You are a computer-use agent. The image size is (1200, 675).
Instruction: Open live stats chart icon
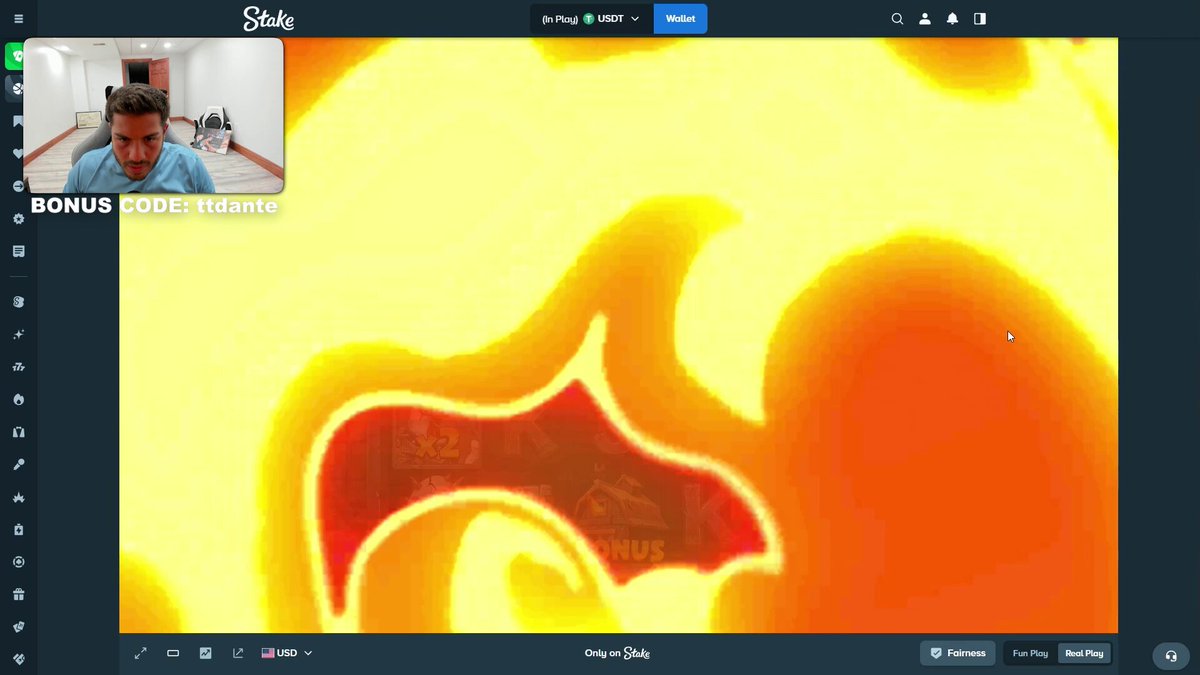(x=205, y=653)
